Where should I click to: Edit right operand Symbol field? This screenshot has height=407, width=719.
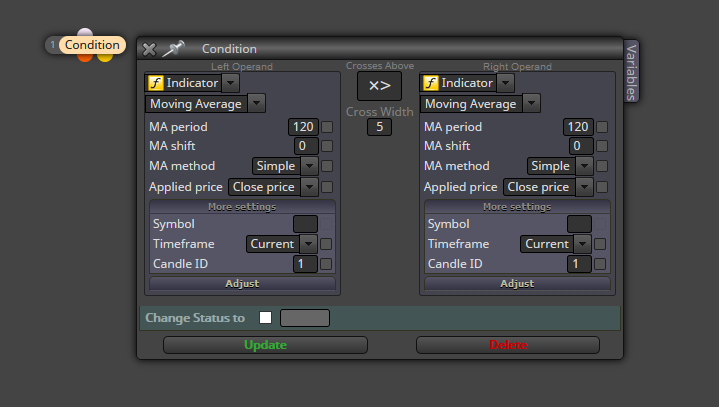[x=579, y=224]
